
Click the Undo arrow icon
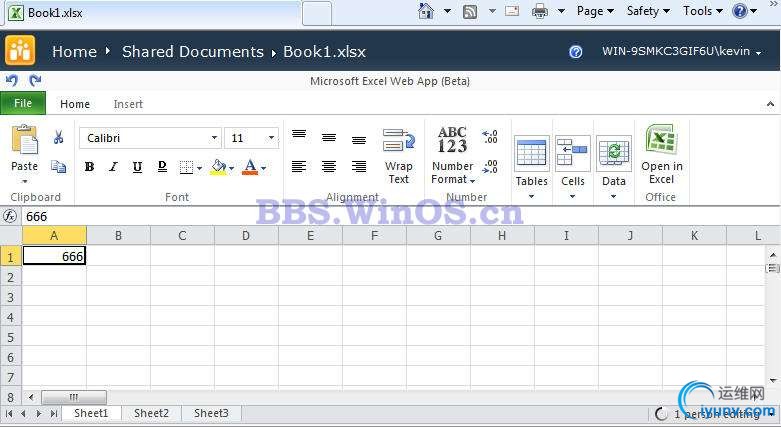coord(11,80)
